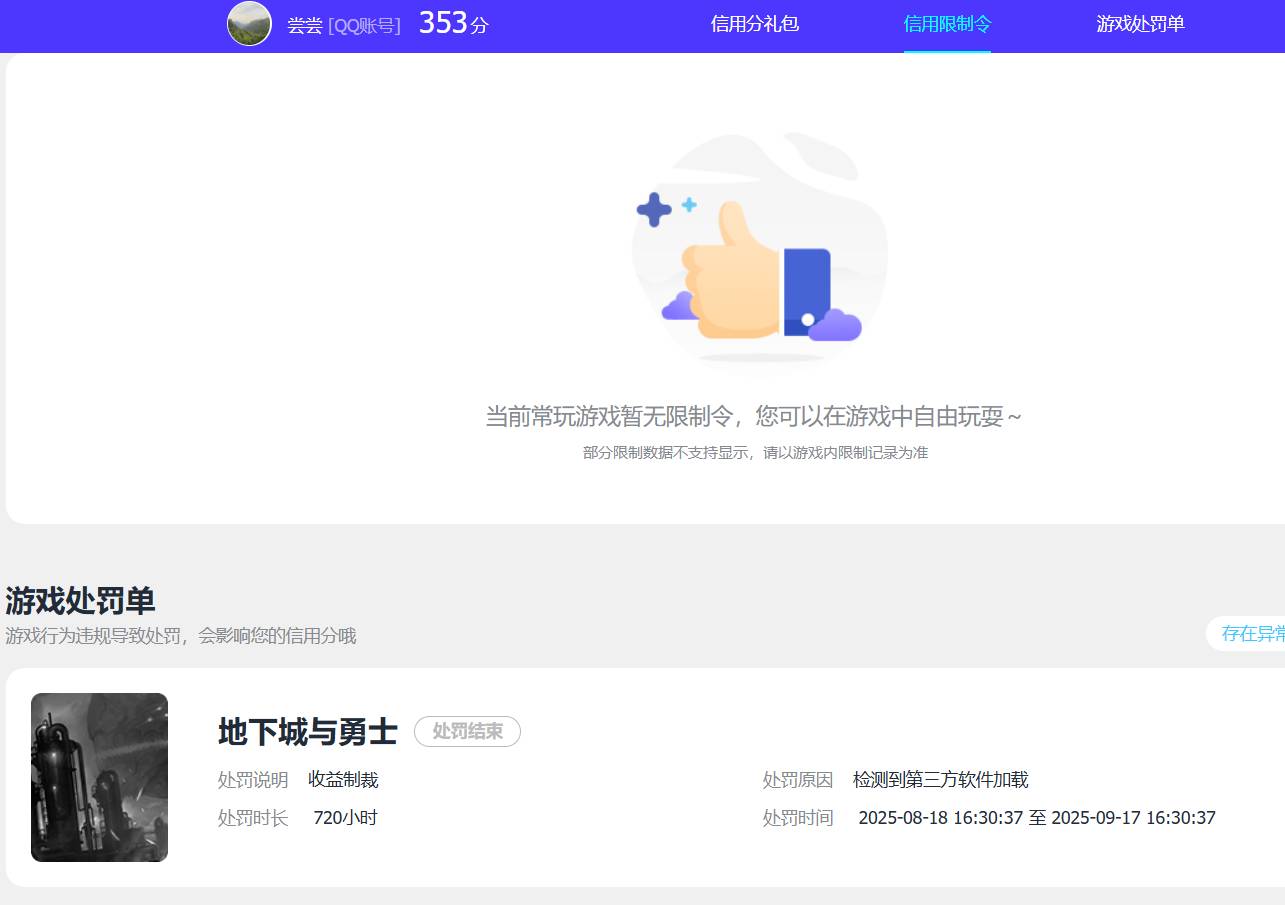Open the 游戏处罚单 tab in the top bar
Screen dimensions: 1285x905
[x=1139, y=25]
